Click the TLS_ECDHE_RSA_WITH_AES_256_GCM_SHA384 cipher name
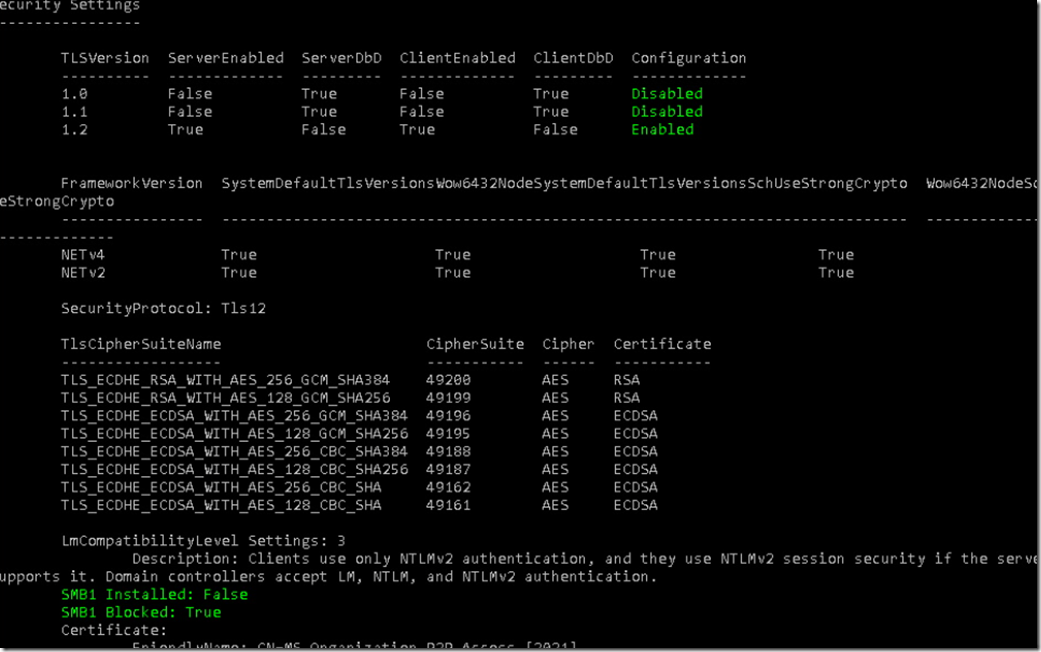1041x652 pixels. [225, 380]
